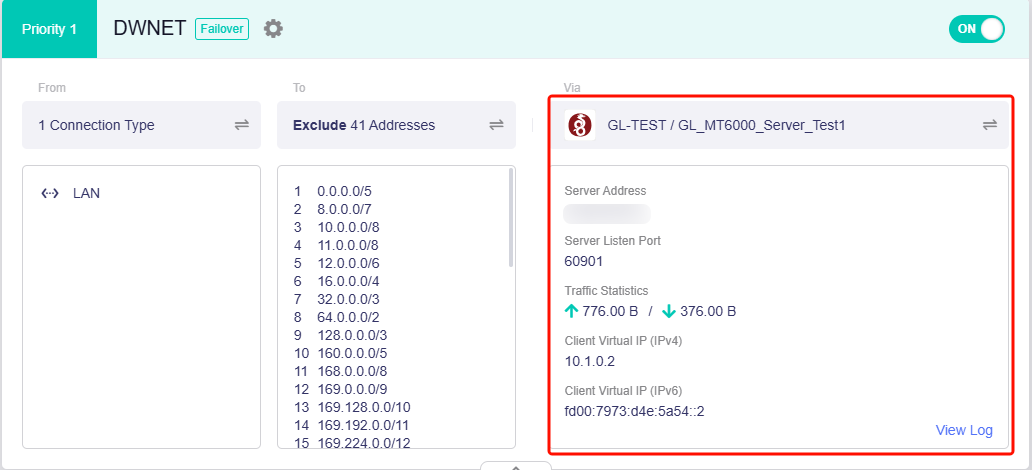Image resolution: width=1032 pixels, height=470 pixels.
Task: Click the swap arrows in Exclude Addresses box
Action: coord(496,125)
